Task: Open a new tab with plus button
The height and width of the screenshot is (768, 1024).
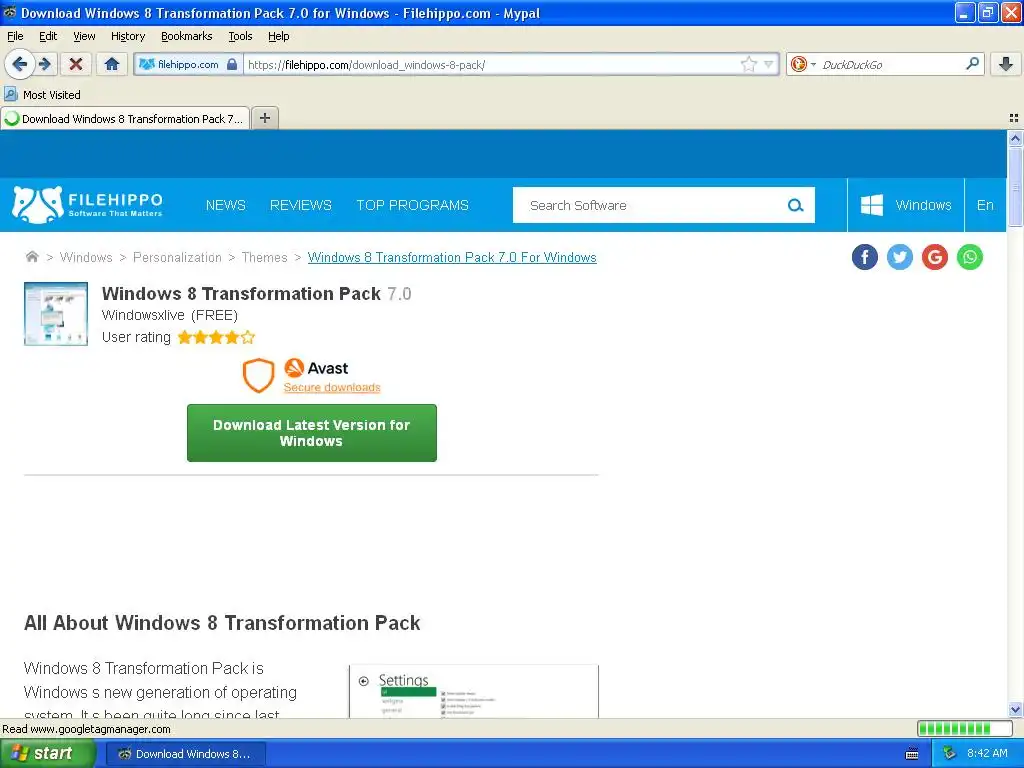Action: click(x=264, y=118)
